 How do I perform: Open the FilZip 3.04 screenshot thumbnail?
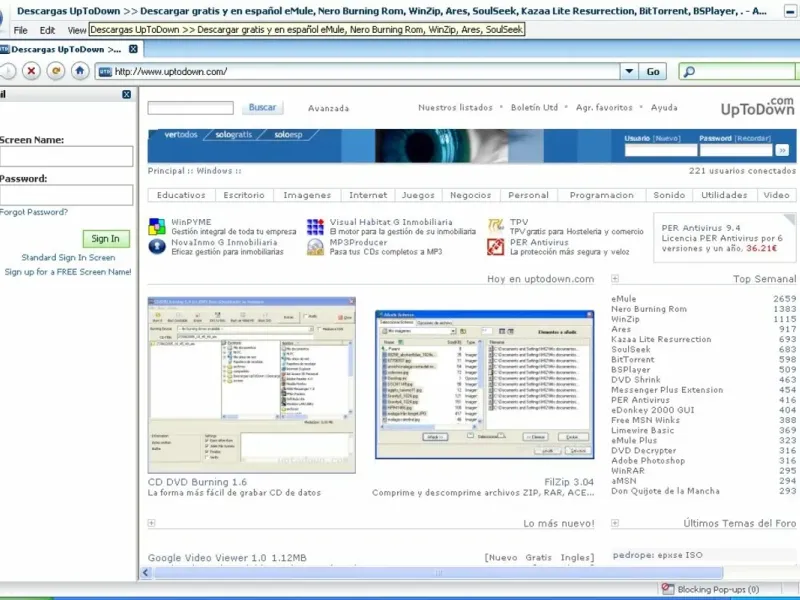(x=485, y=384)
